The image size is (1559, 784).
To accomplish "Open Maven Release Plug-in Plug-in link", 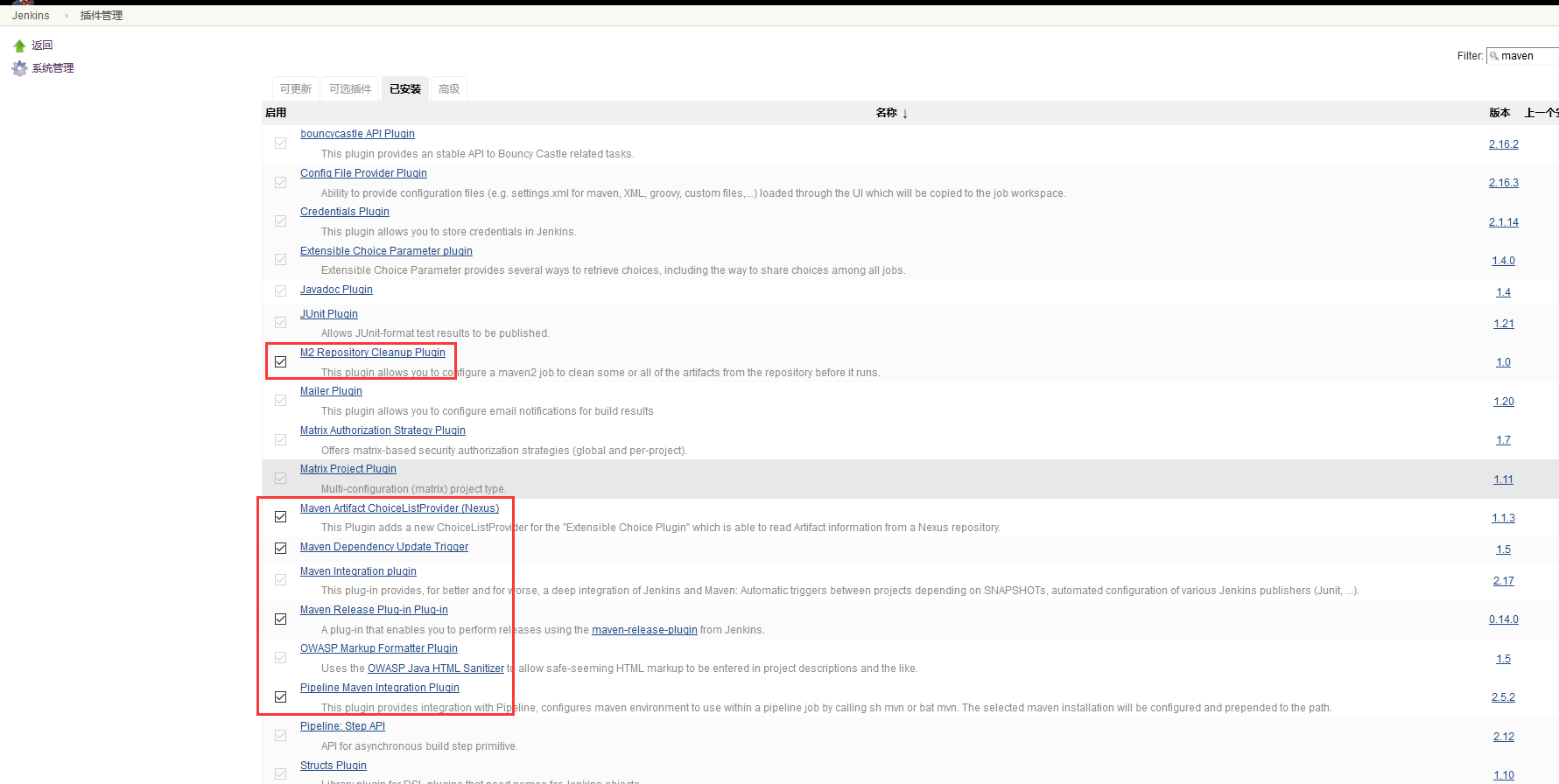I will [x=374, y=610].
